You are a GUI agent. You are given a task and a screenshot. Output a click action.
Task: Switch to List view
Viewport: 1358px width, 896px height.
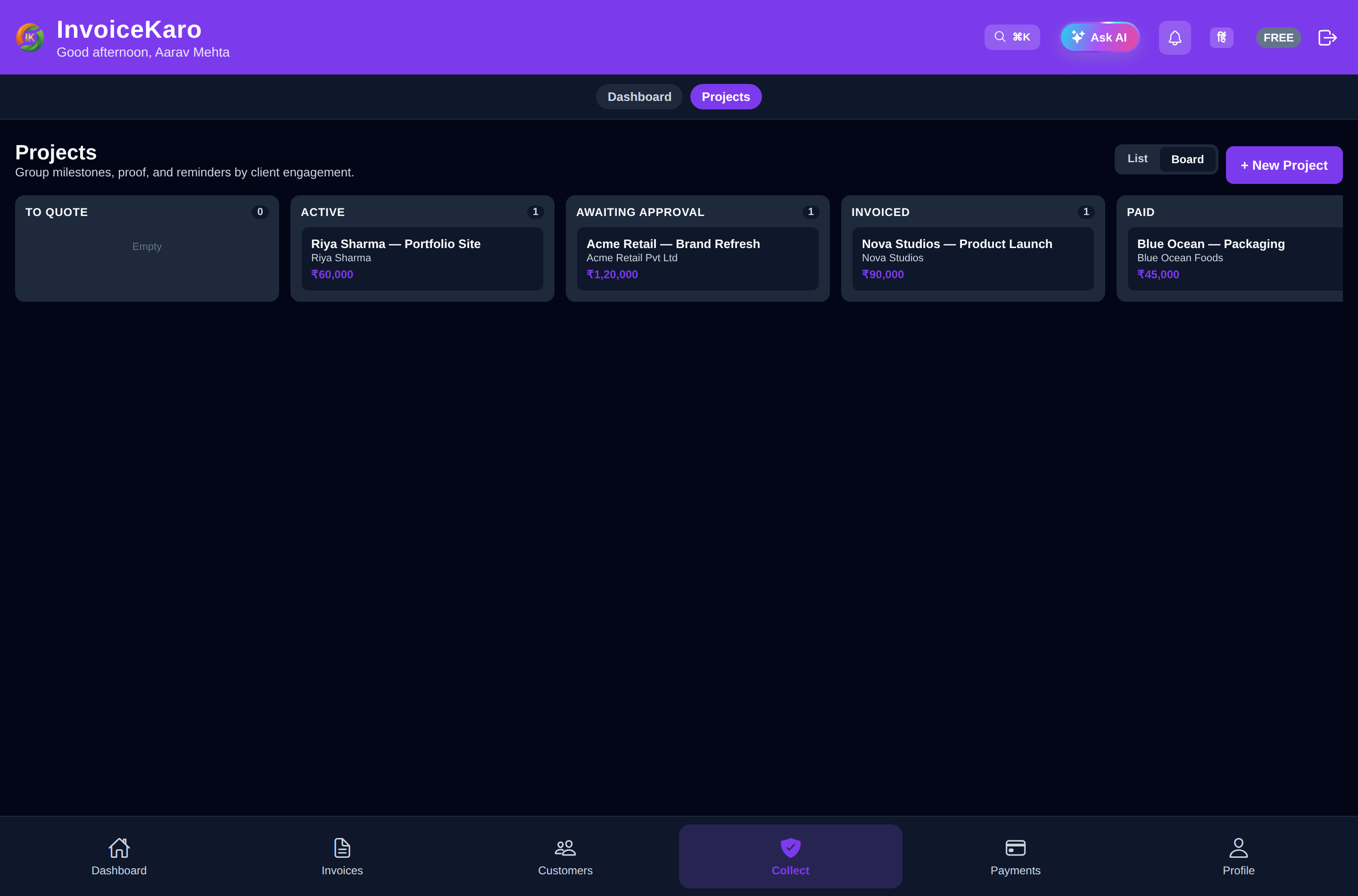click(x=1137, y=159)
